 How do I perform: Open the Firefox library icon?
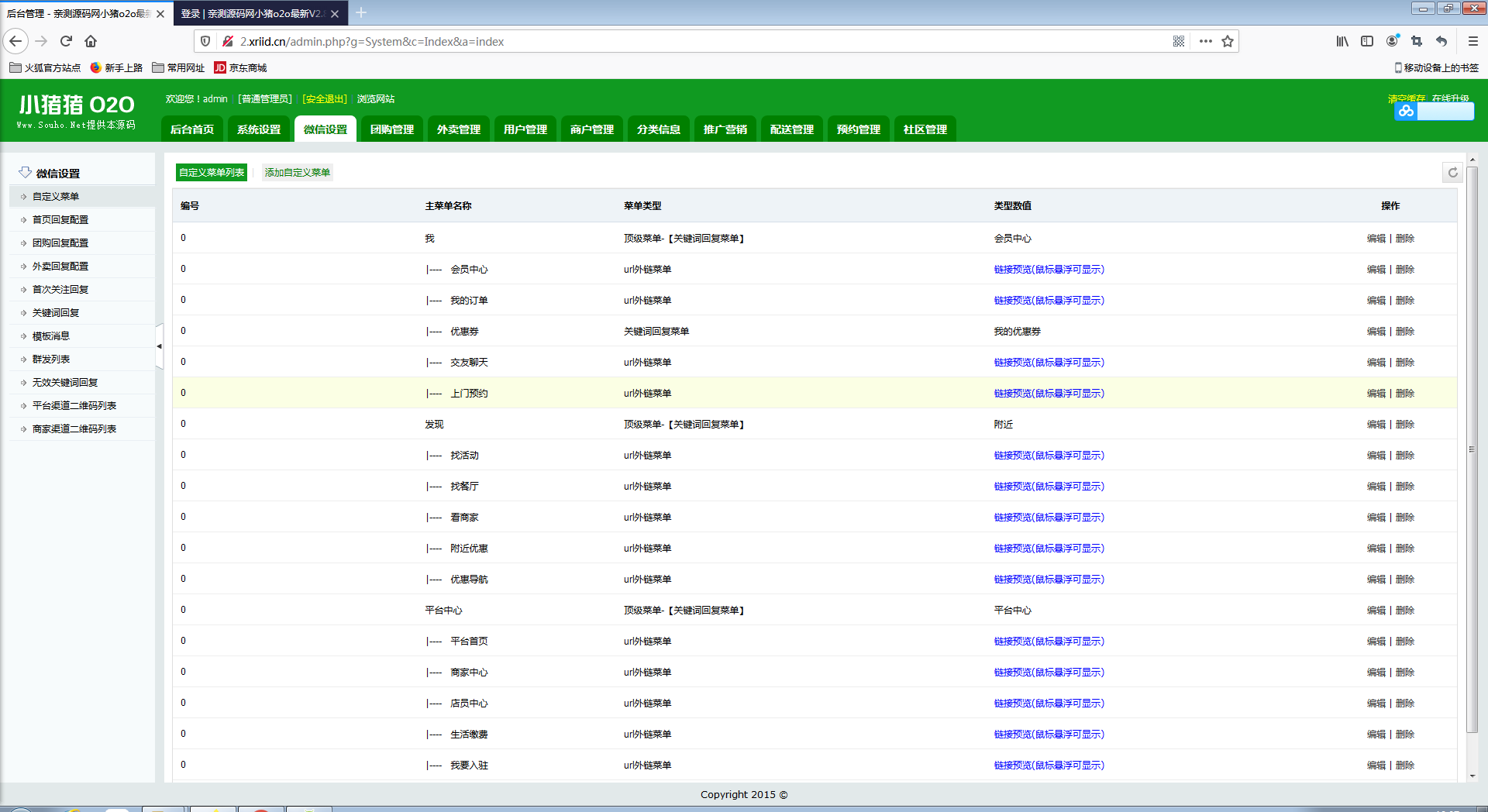tap(1342, 41)
